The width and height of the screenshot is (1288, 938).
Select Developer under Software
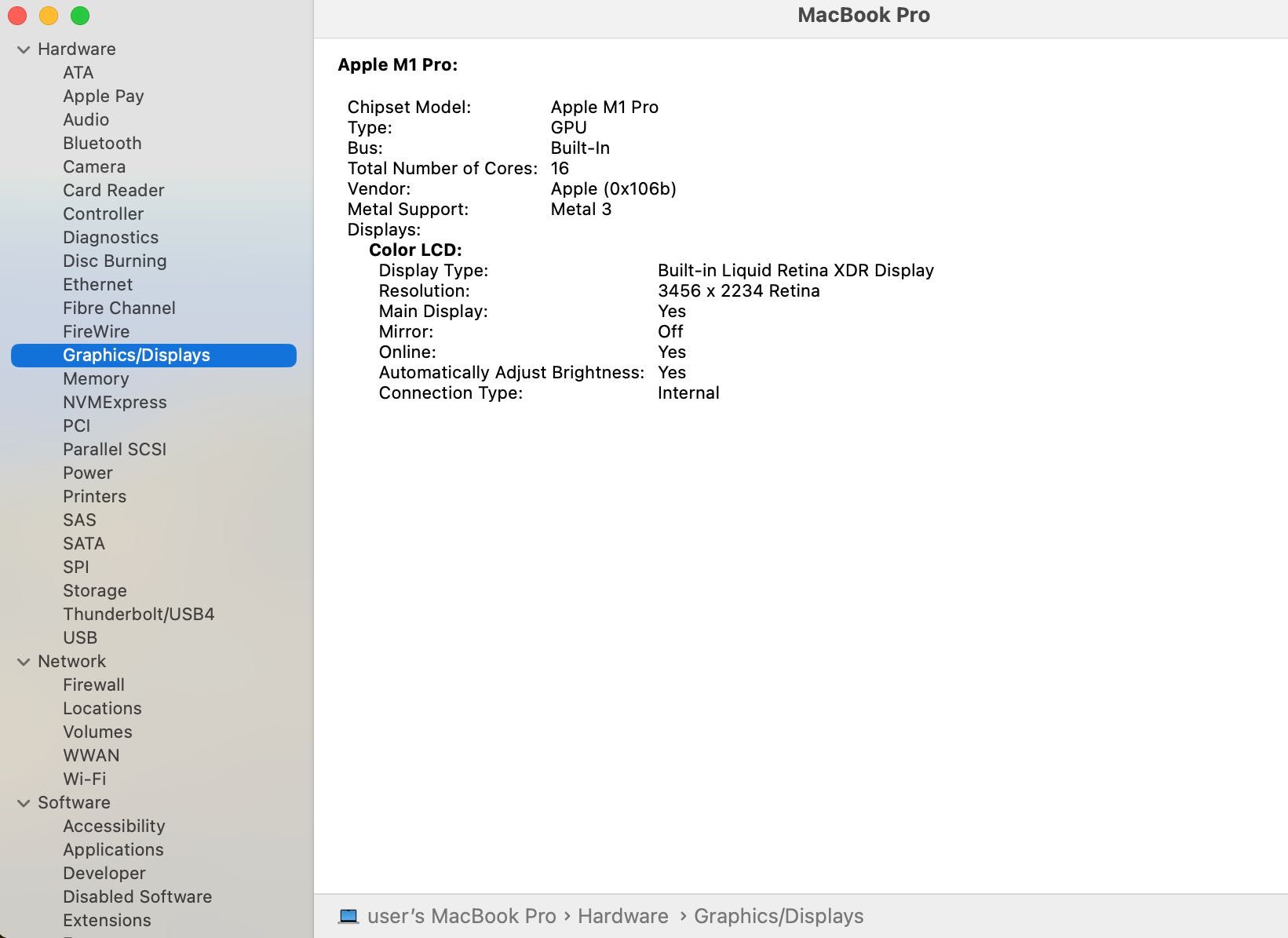(x=104, y=873)
